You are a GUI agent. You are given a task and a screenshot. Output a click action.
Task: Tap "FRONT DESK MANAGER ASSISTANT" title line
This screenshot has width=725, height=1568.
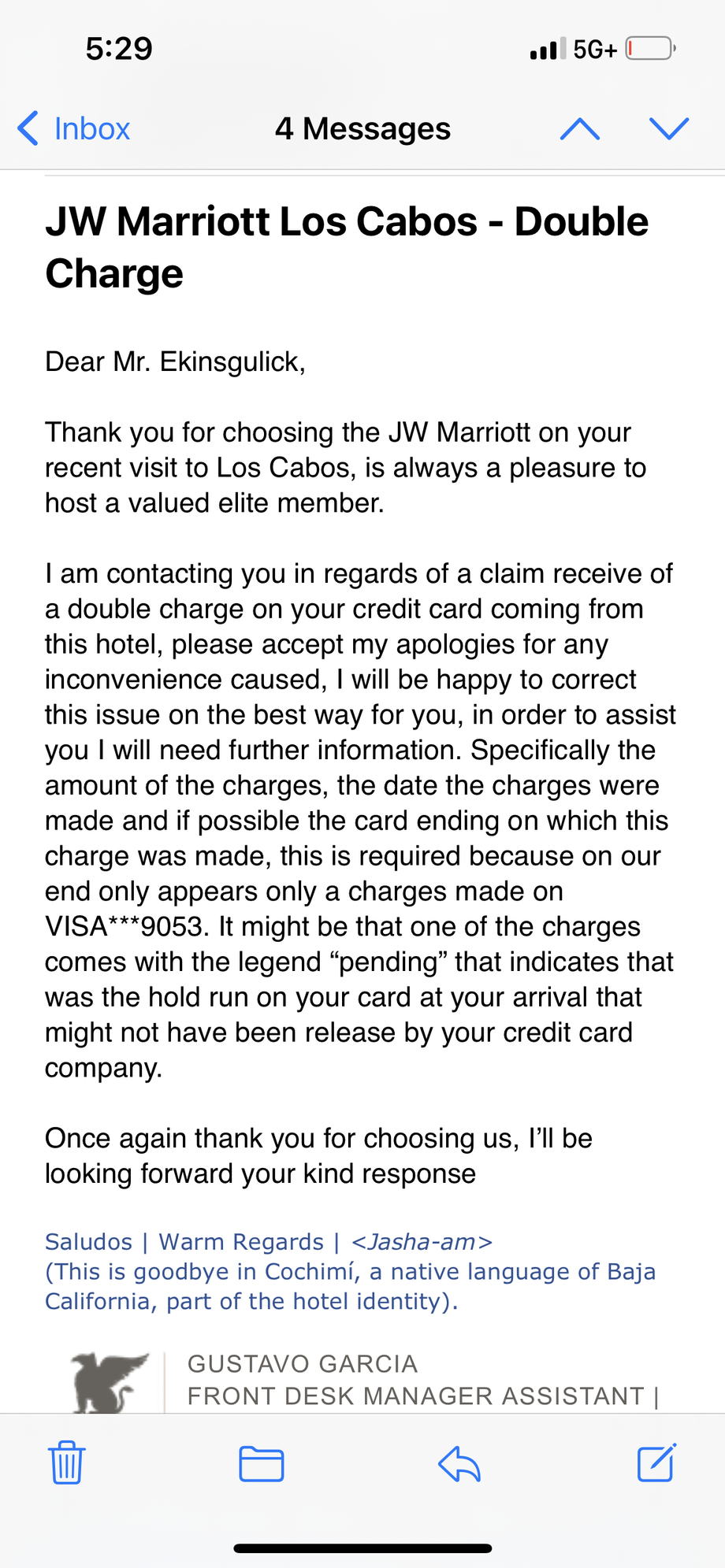[x=416, y=1396]
